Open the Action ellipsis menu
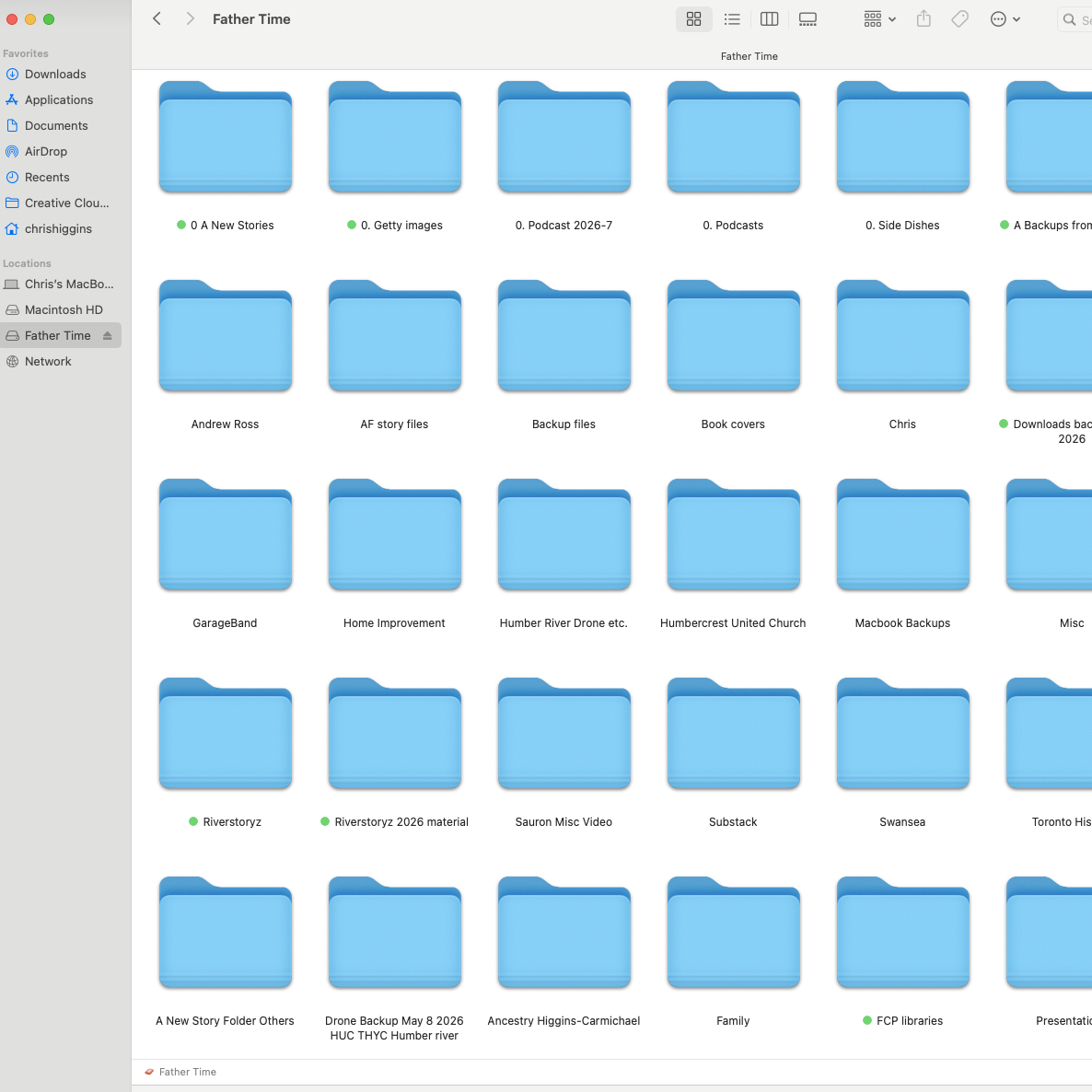This screenshot has width=1092, height=1092. coord(1005,18)
